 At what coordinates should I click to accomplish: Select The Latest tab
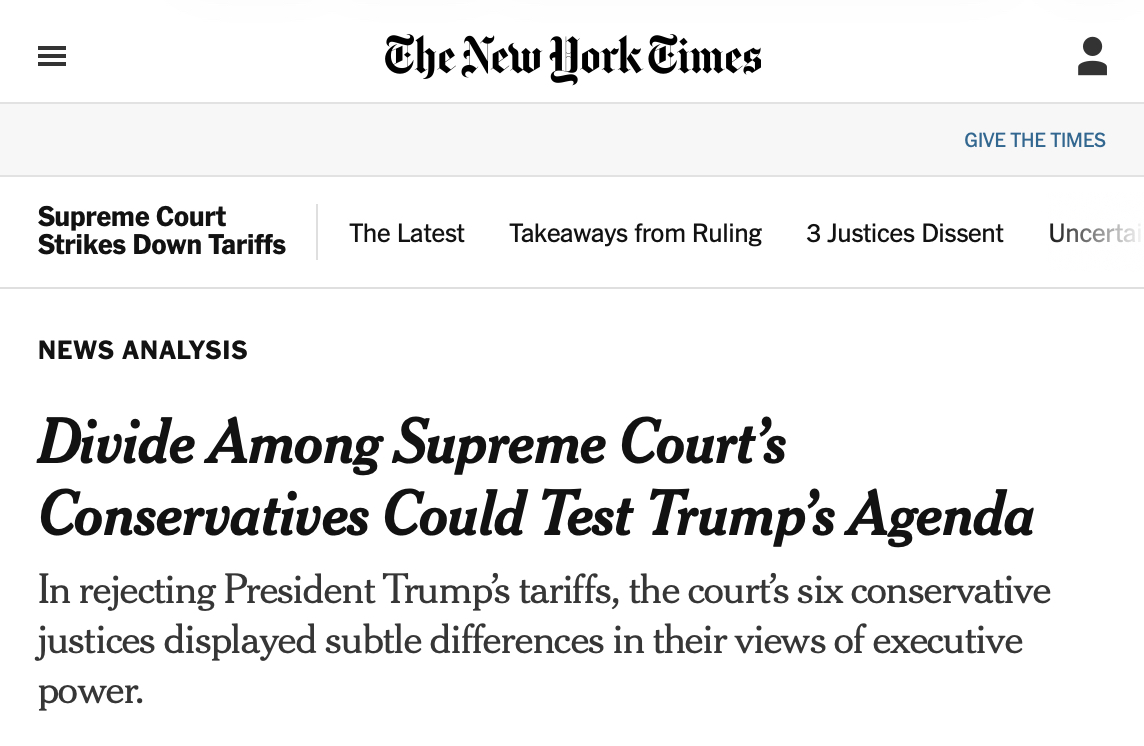[x=407, y=234]
